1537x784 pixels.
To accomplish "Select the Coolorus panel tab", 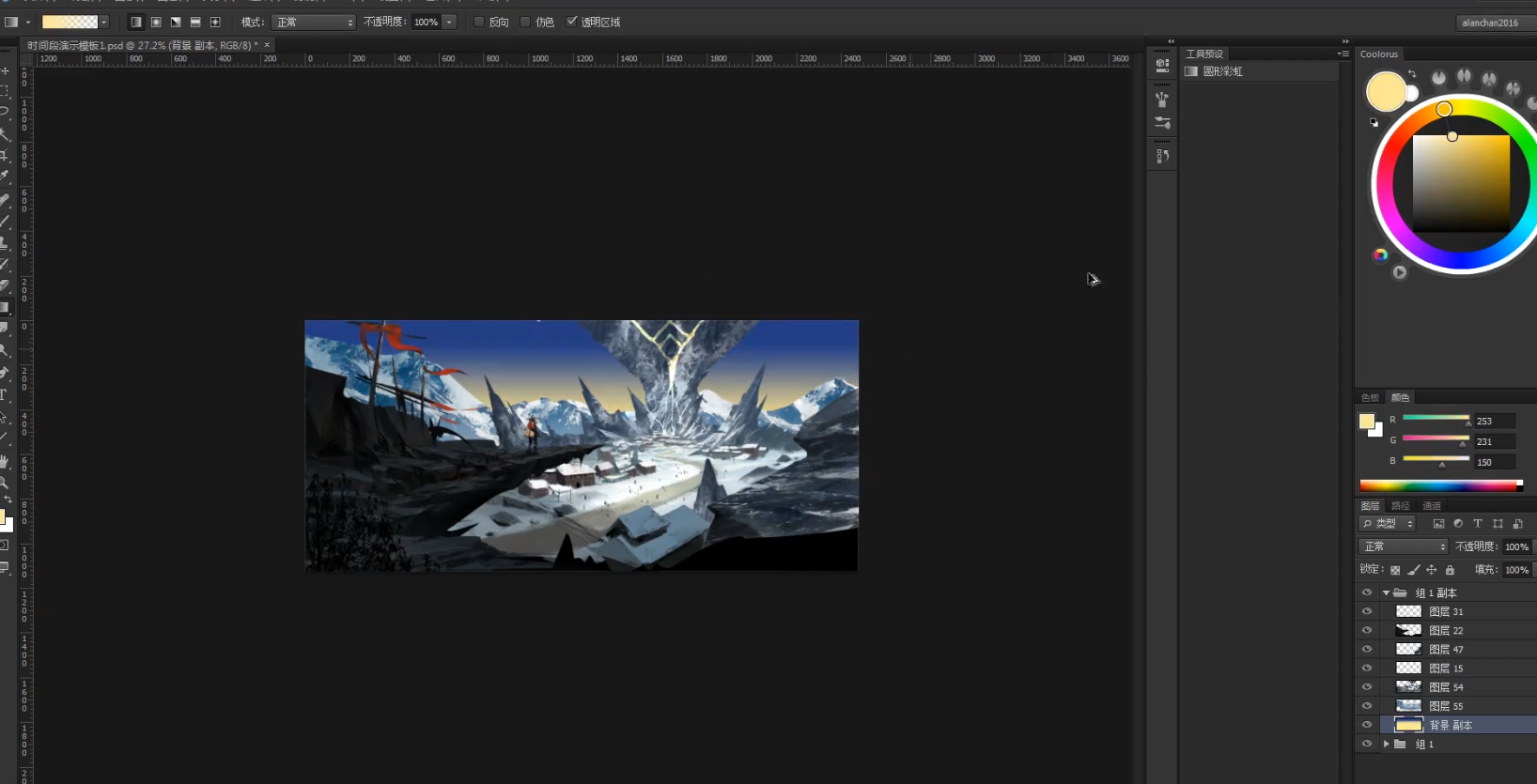I will (1379, 54).
